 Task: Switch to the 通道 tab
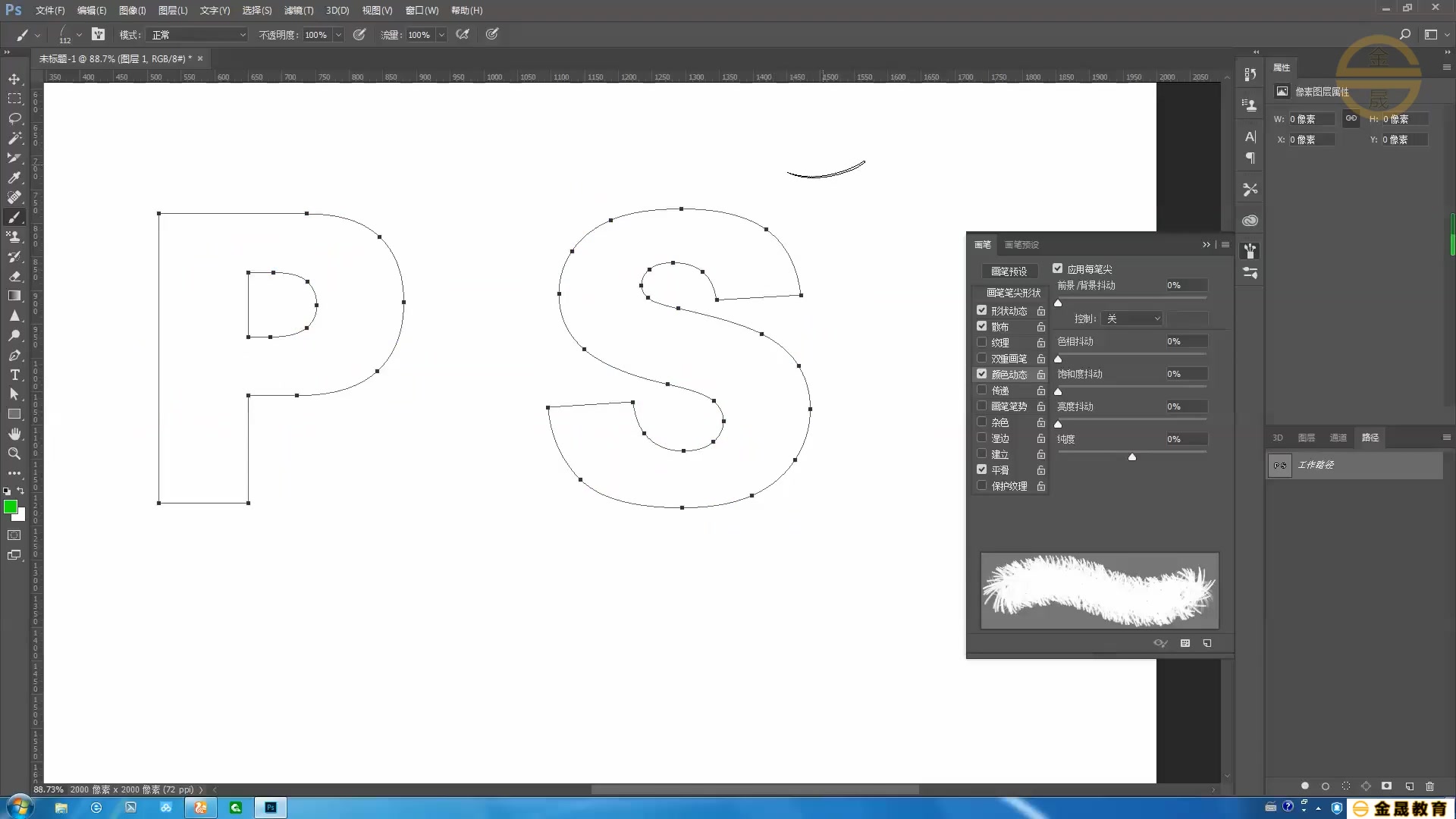1338,438
